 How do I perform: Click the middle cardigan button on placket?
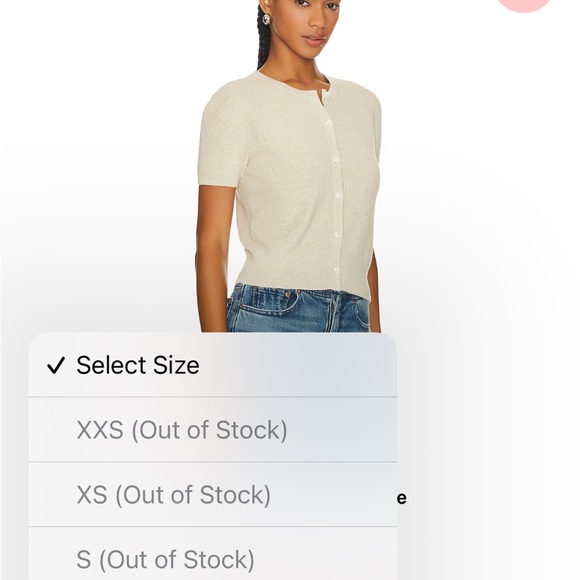pyautogui.click(x=338, y=195)
